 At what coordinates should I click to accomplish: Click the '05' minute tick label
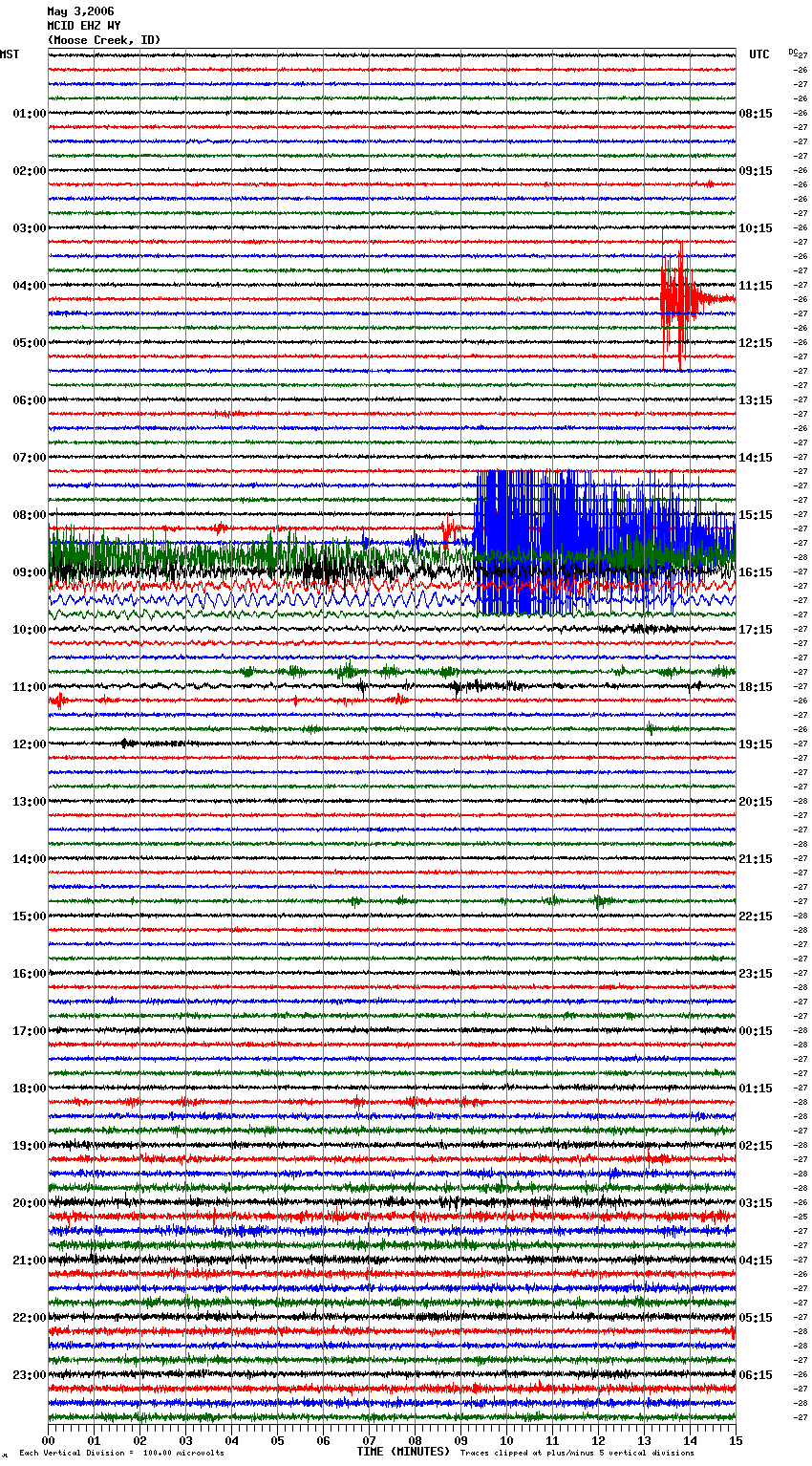click(278, 1440)
